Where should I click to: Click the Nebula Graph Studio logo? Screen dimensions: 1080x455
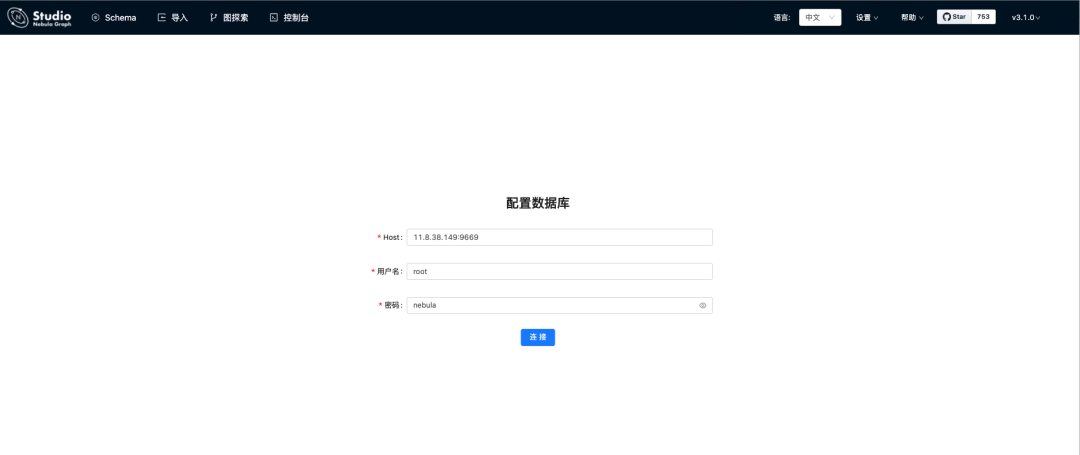41,17
